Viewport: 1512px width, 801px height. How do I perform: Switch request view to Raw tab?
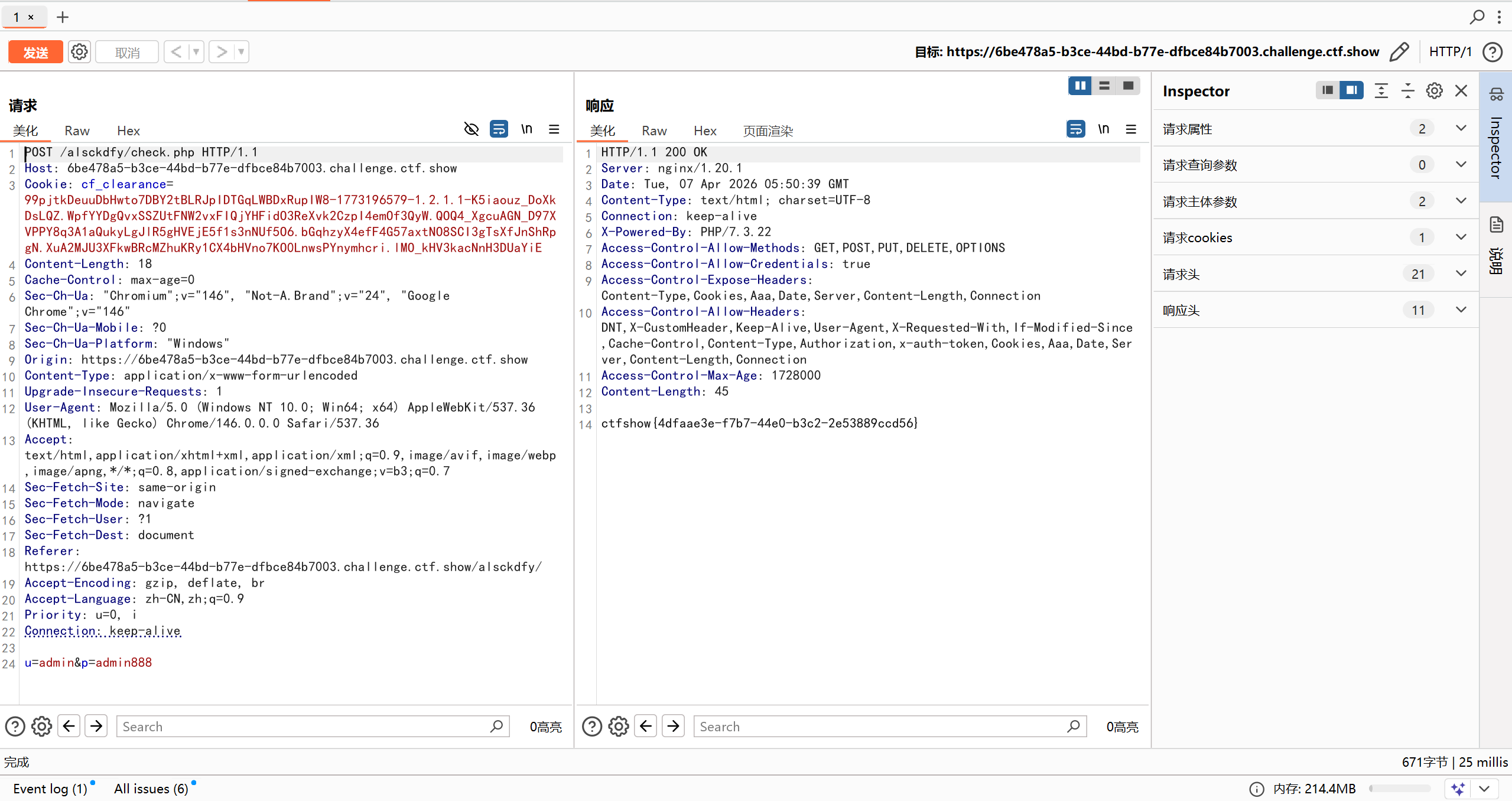pyautogui.click(x=77, y=131)
